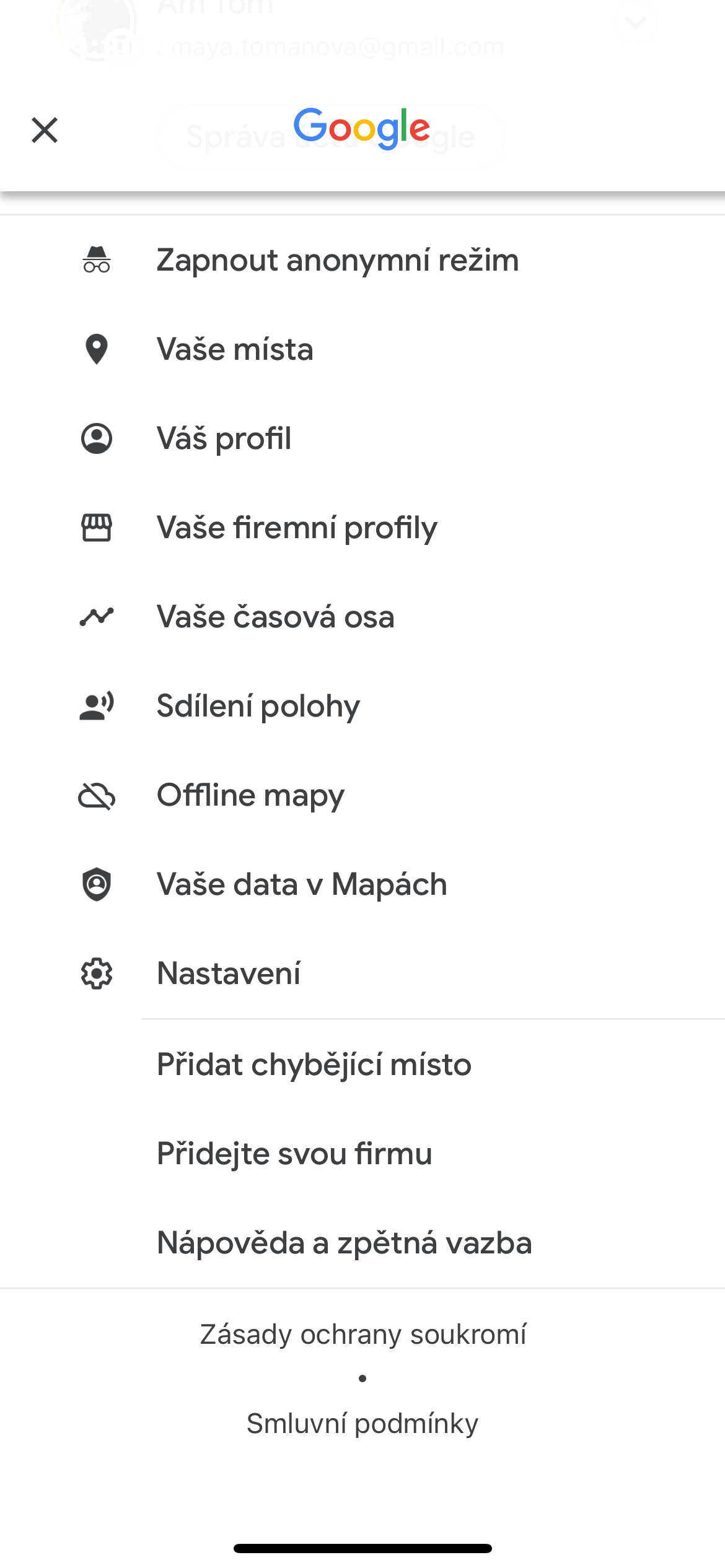Select 'Přidejte svou firmu'
Viewport: 725px width, 1568px height.
pyautogui.click(x=294, y=1154)
